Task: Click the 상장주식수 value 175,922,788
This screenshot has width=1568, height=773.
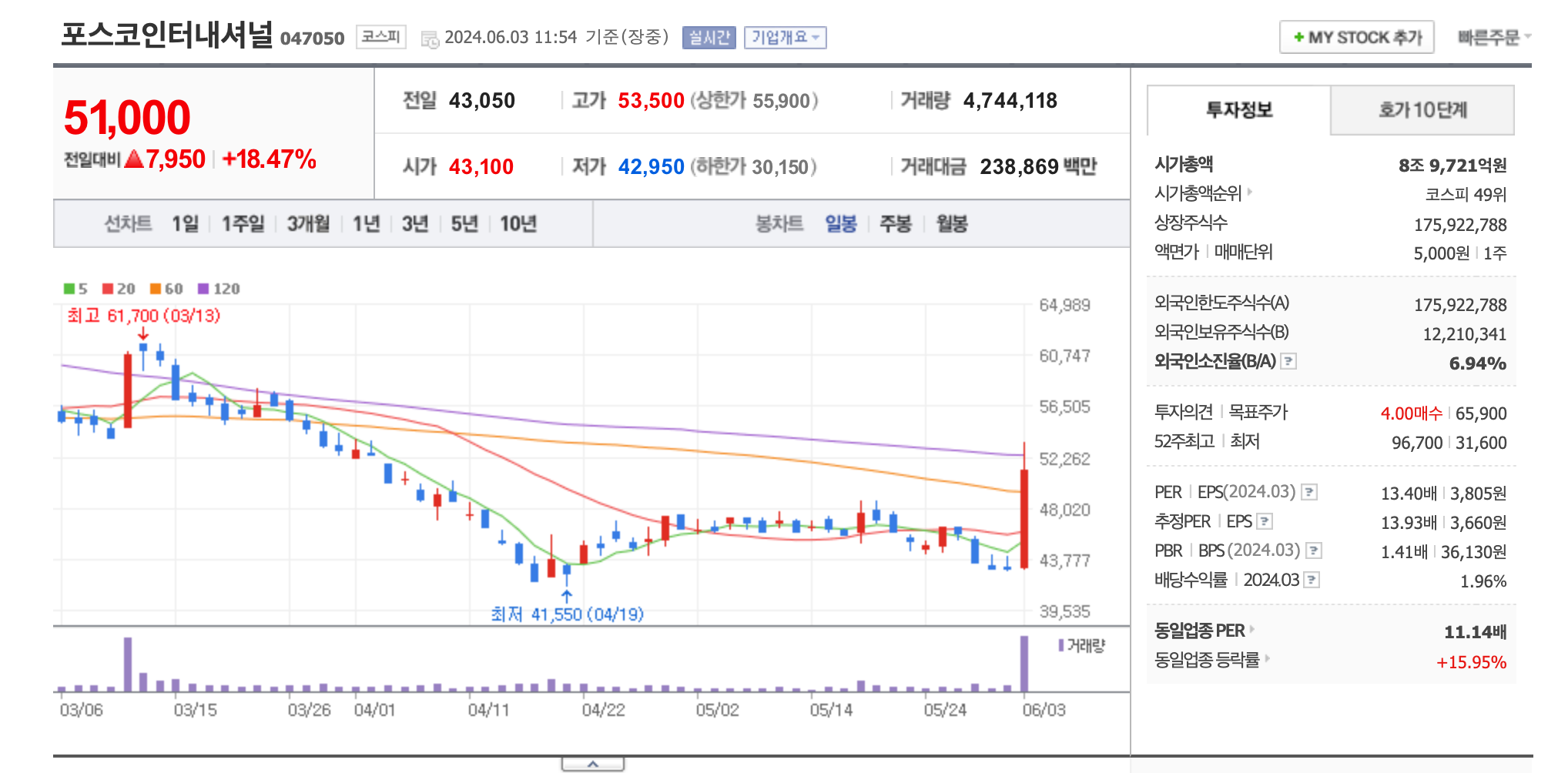Action: tap(1460, 225)
